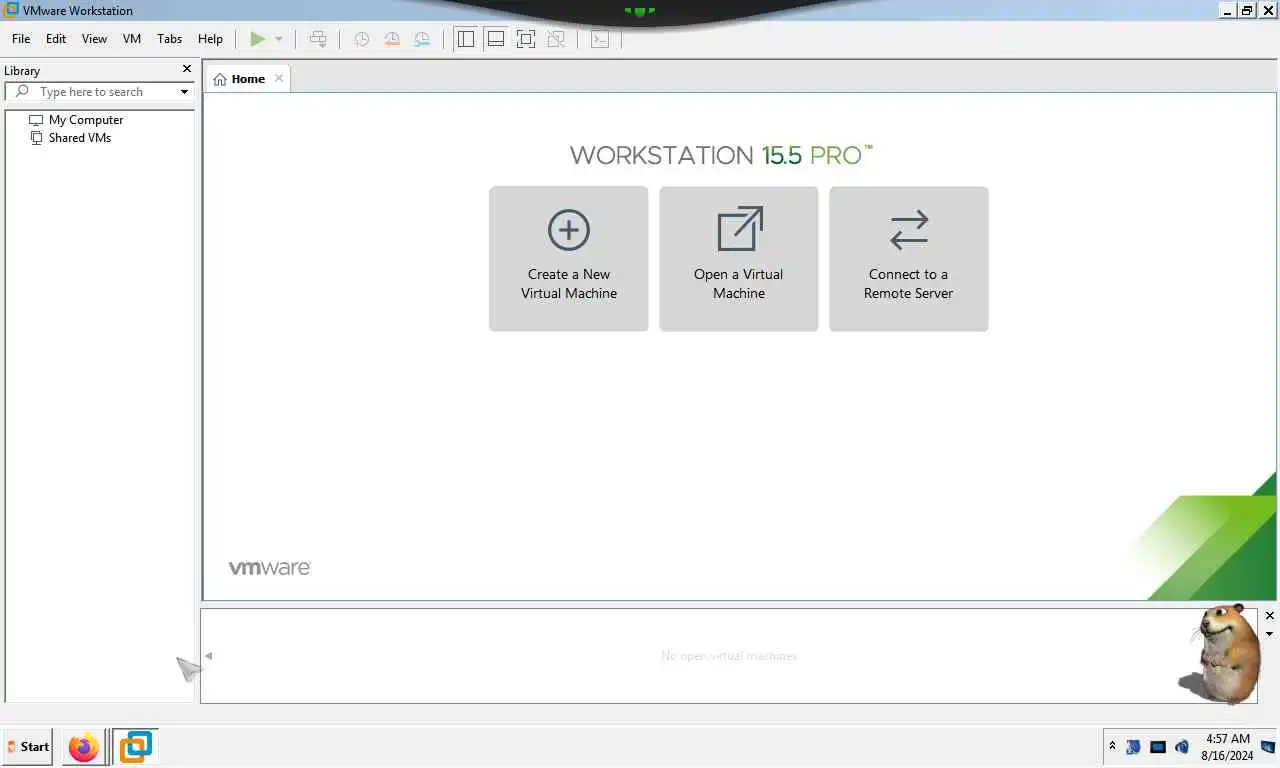Click the thumbnail bar left scroll arrow

[x=208, y=656]
